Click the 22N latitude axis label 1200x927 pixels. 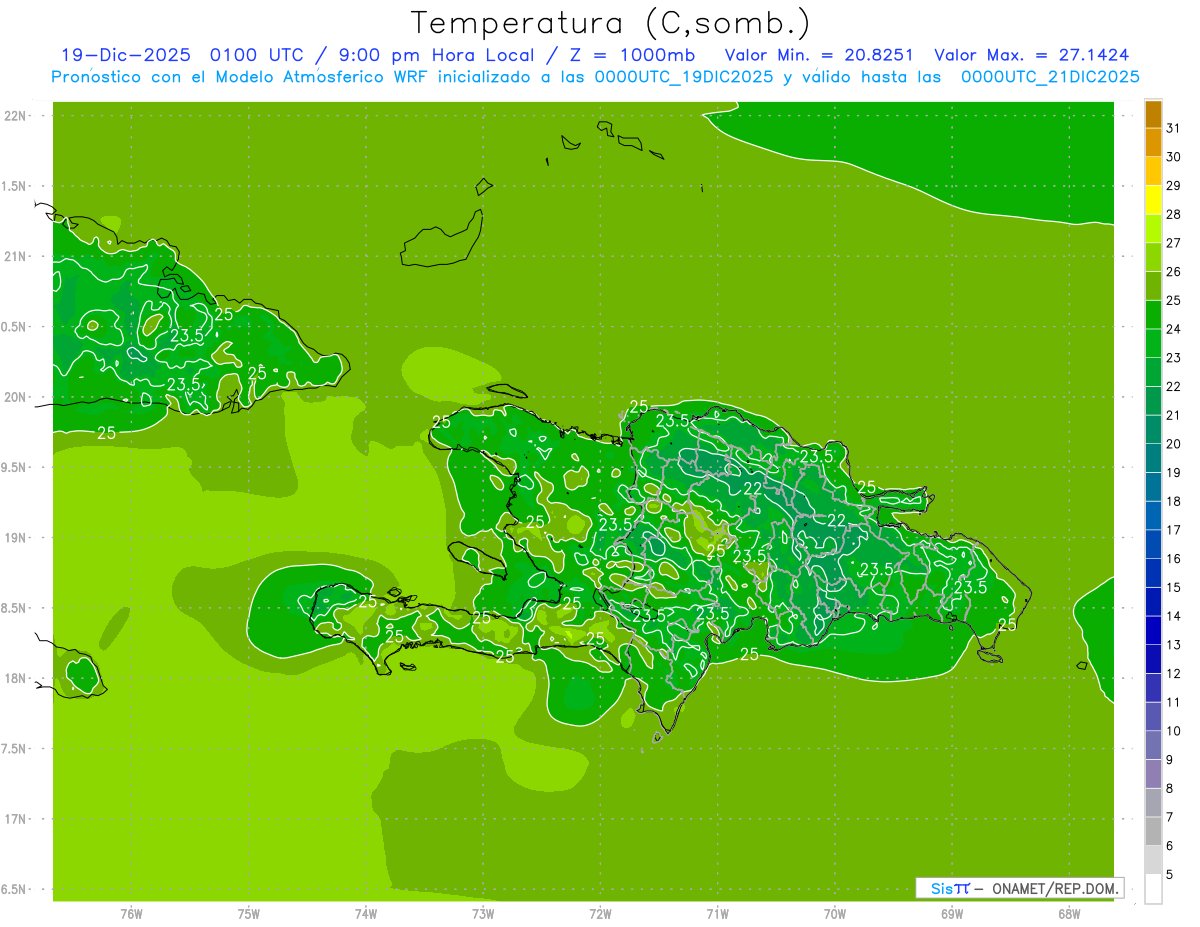(x=17, y=116)
